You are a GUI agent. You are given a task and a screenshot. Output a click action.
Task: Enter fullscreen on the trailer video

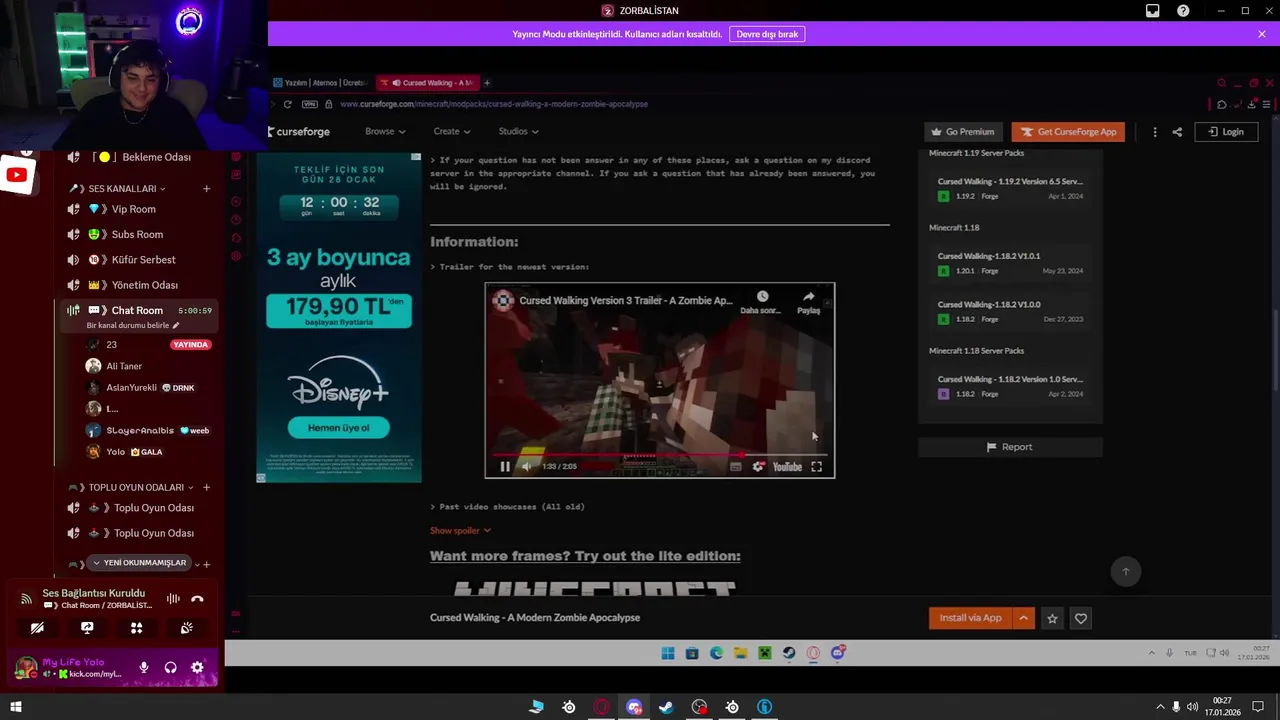click(x=816, y=466)
